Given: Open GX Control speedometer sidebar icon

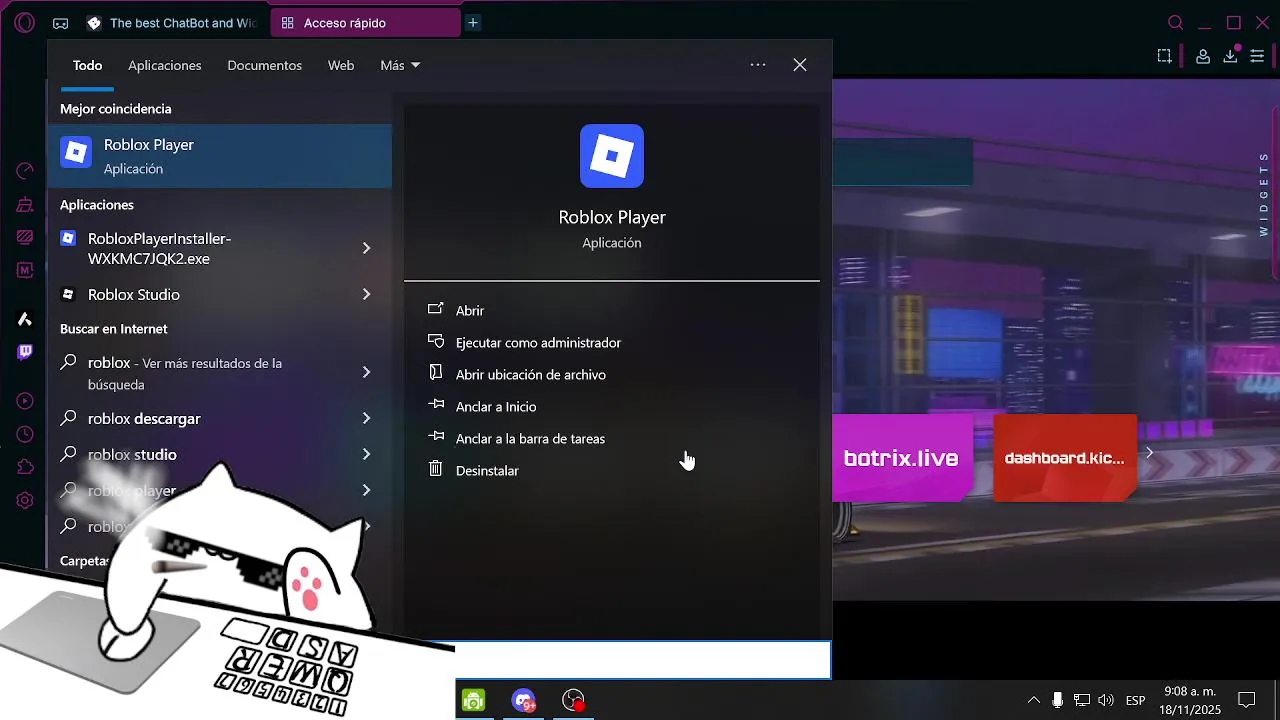Looking at the screenshot, I should pos(25,171).
